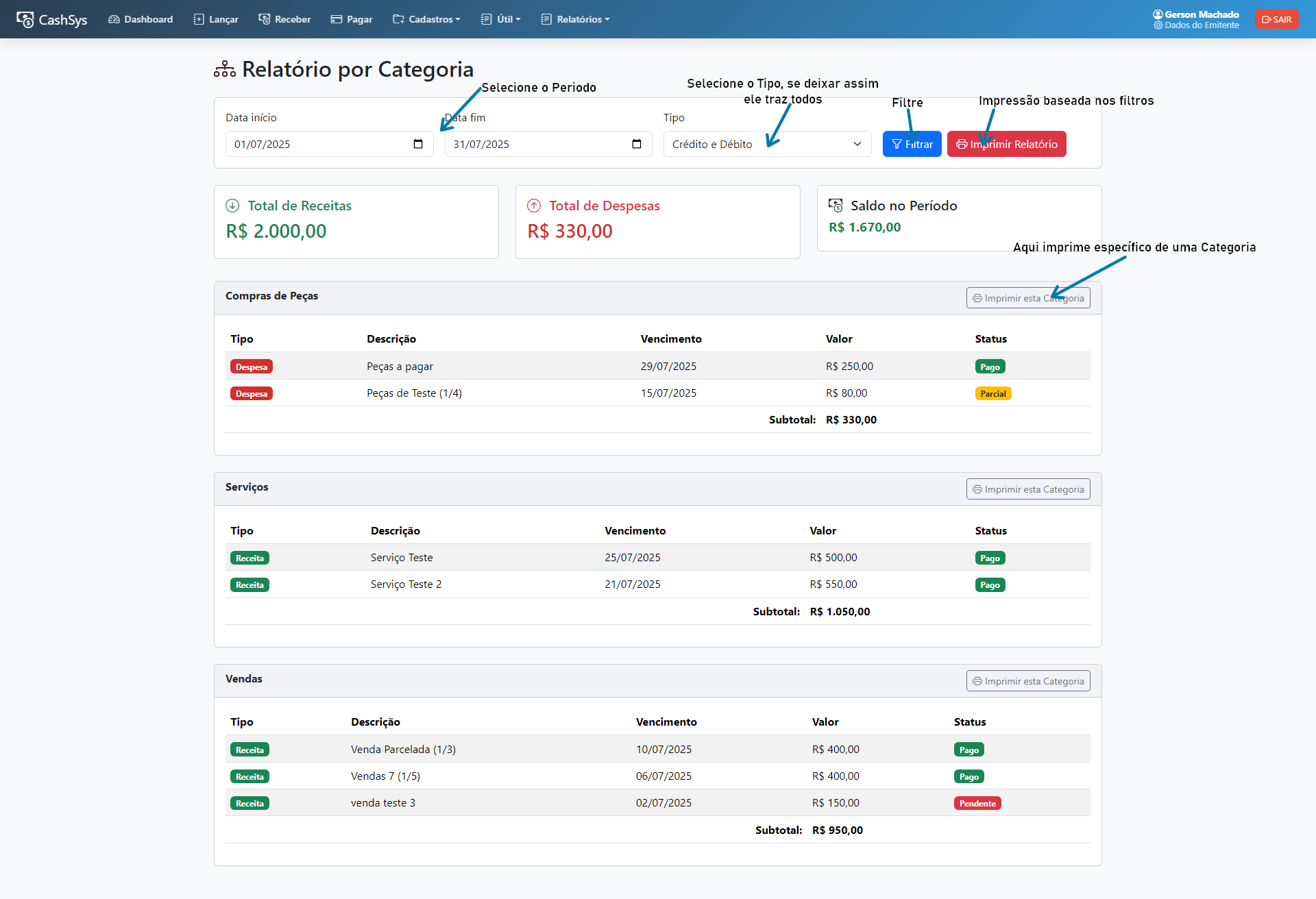Print the Serviços category
The image size is (1316, 899).
click(1027, 489)
